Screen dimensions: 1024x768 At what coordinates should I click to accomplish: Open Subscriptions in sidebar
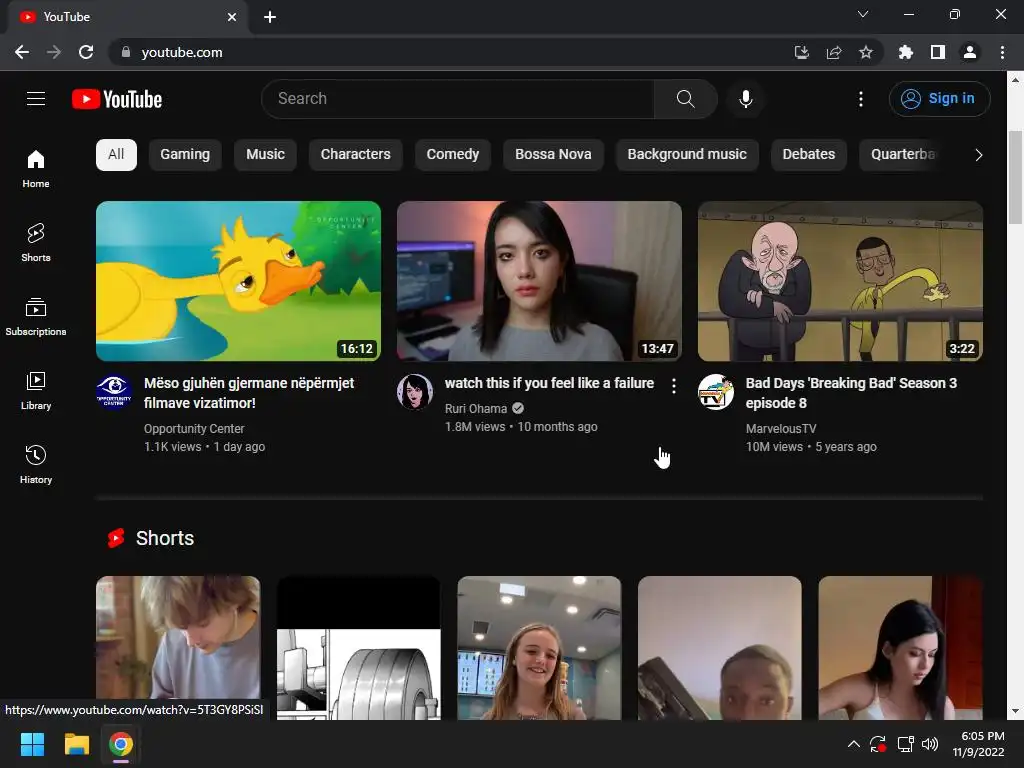tap(36, 316)
